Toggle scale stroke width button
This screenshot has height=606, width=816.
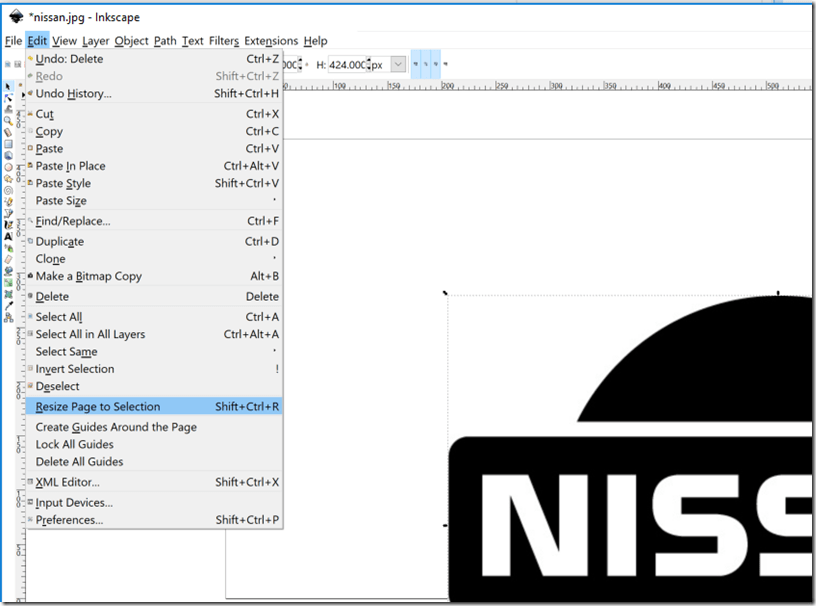click(416, 64)
